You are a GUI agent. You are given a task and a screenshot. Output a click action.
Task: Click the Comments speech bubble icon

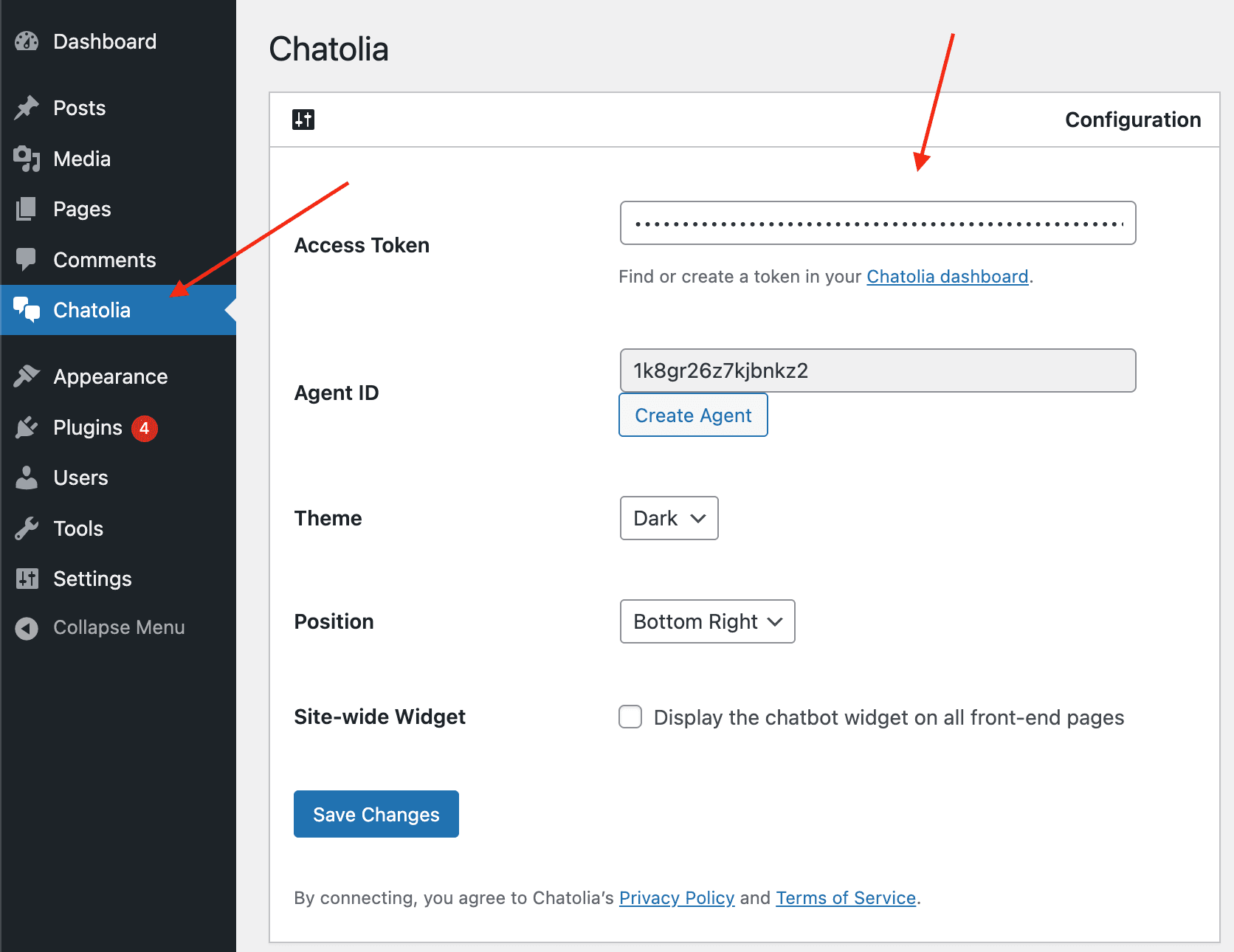pyautogui.click(x=27, y=260)
